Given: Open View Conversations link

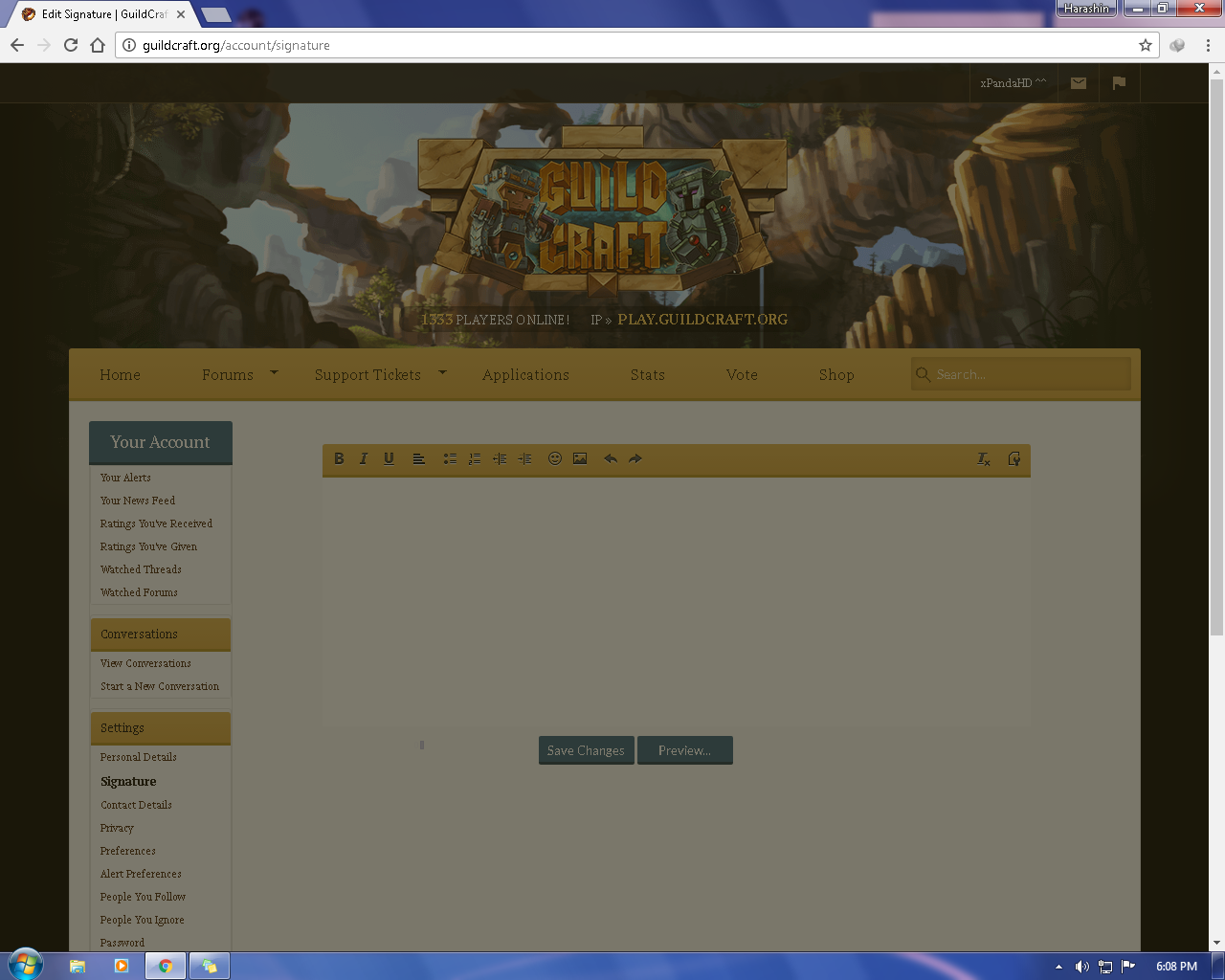Looking at the screenshot, I should (145, 663).
